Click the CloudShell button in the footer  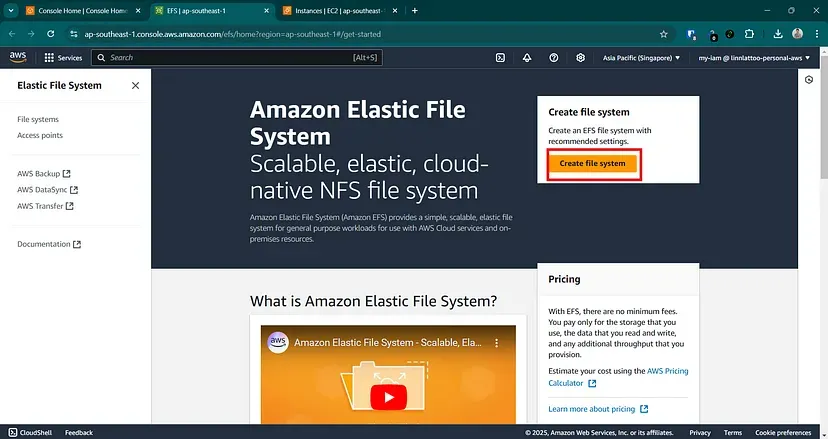pos(31,432)
